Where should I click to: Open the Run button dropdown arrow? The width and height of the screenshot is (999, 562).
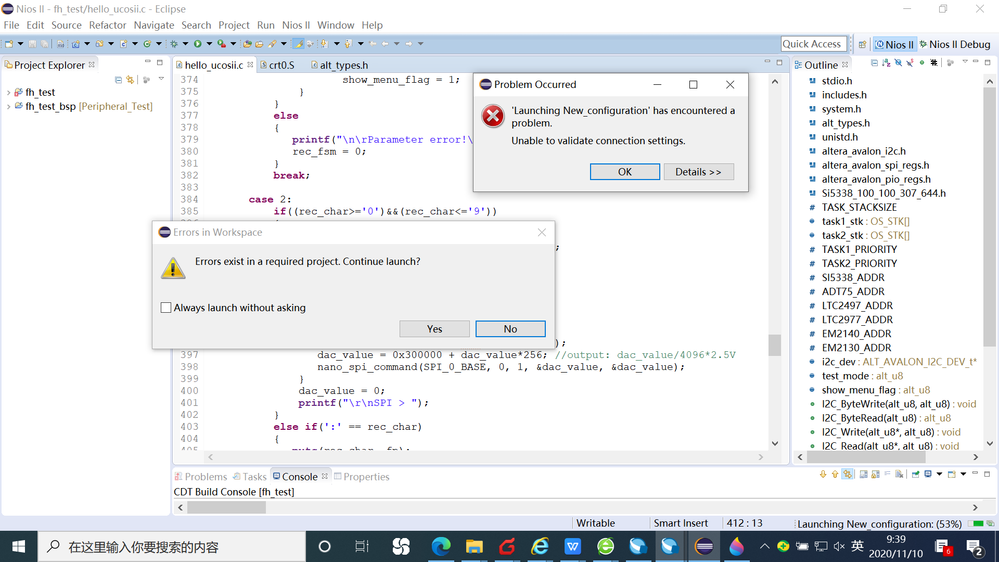pos(208,44)
